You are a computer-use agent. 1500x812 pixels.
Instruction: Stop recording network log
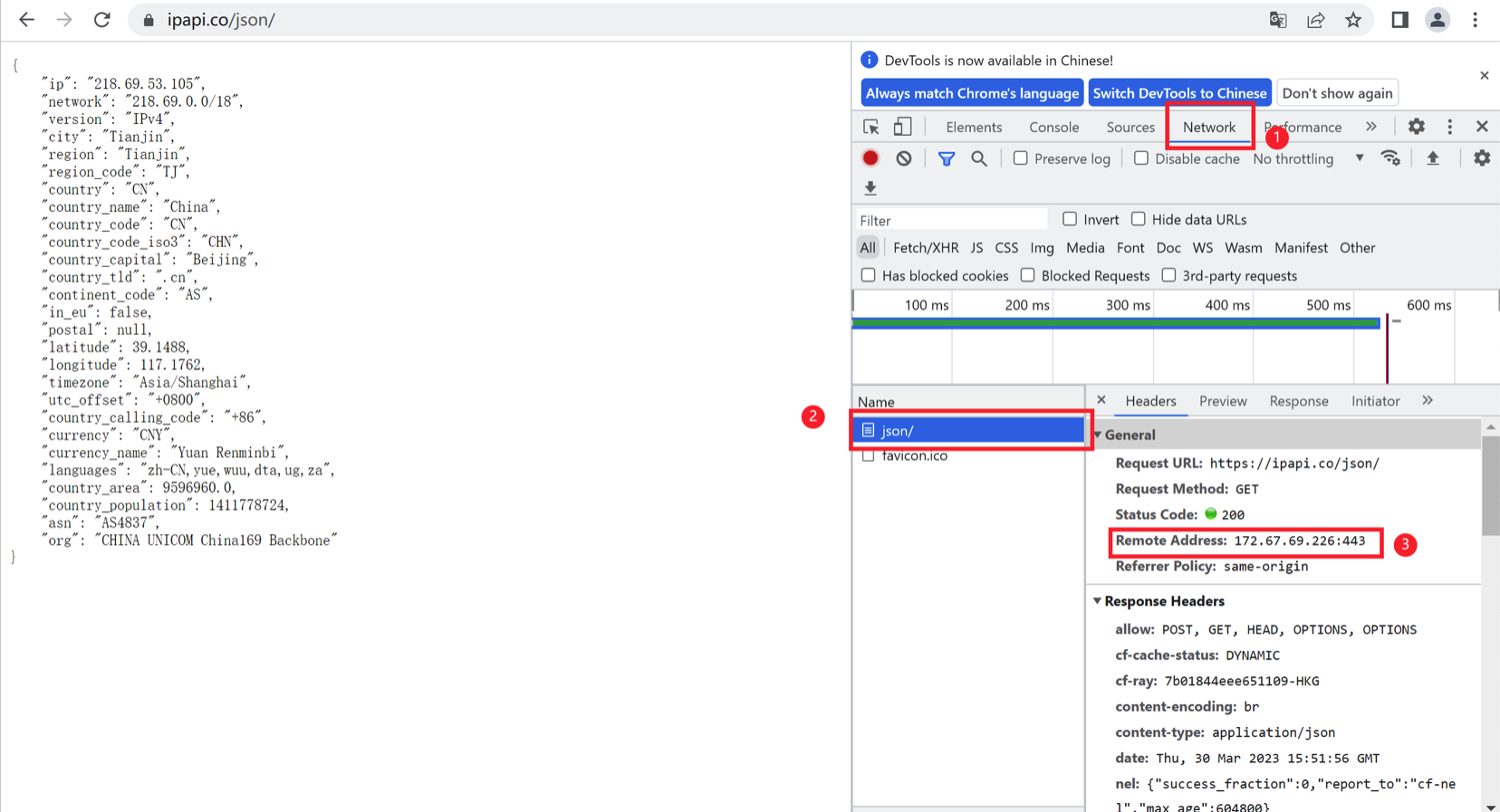(x=870, y=158)
